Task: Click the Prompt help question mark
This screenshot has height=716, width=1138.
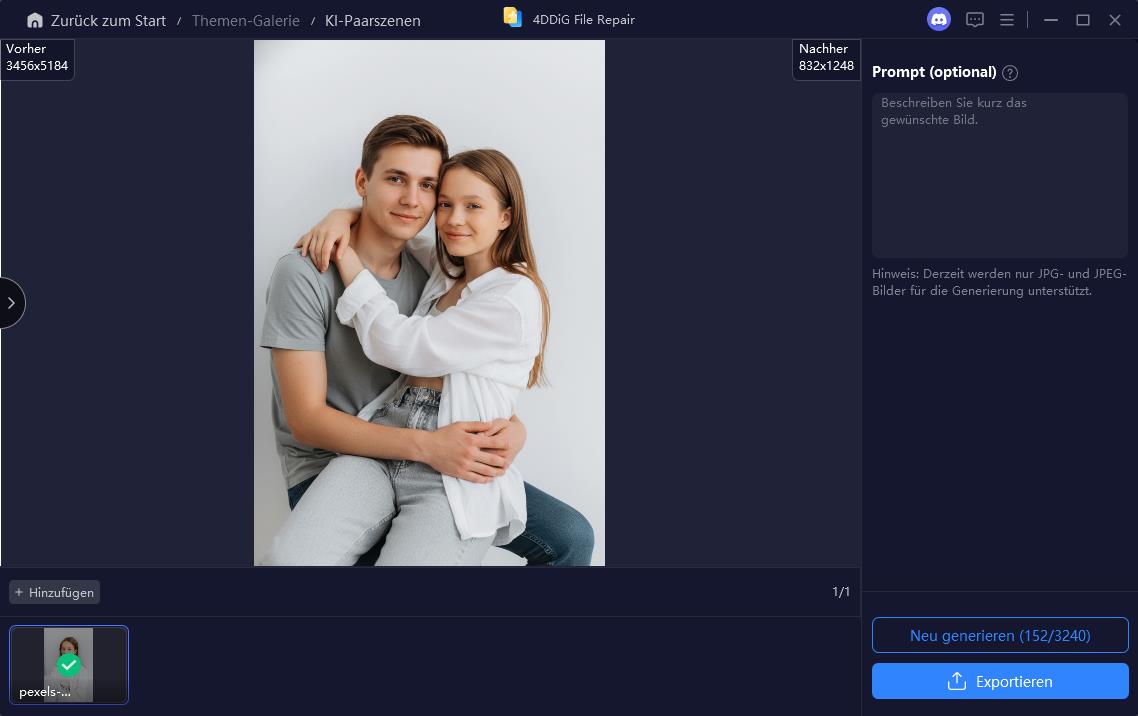Action: (x=1010, y=73)
